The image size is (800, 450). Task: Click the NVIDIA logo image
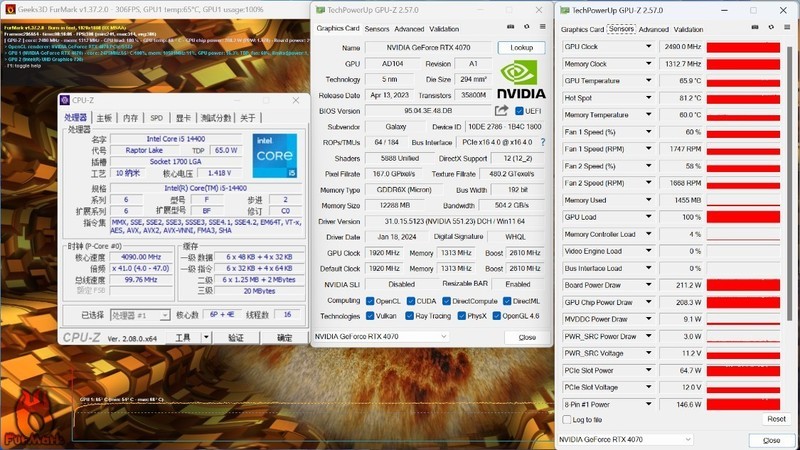pos(521,80)
